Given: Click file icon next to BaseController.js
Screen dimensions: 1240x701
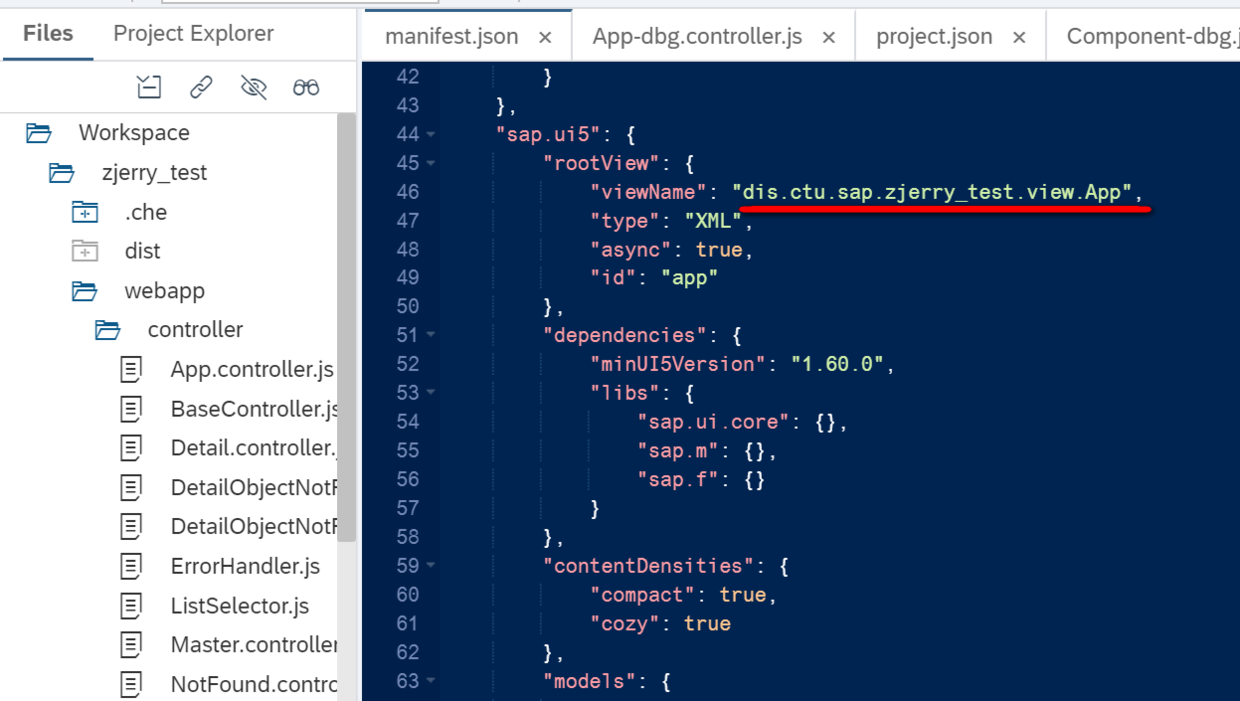Looking at the screenshot, I should click(x=131, y=409).
